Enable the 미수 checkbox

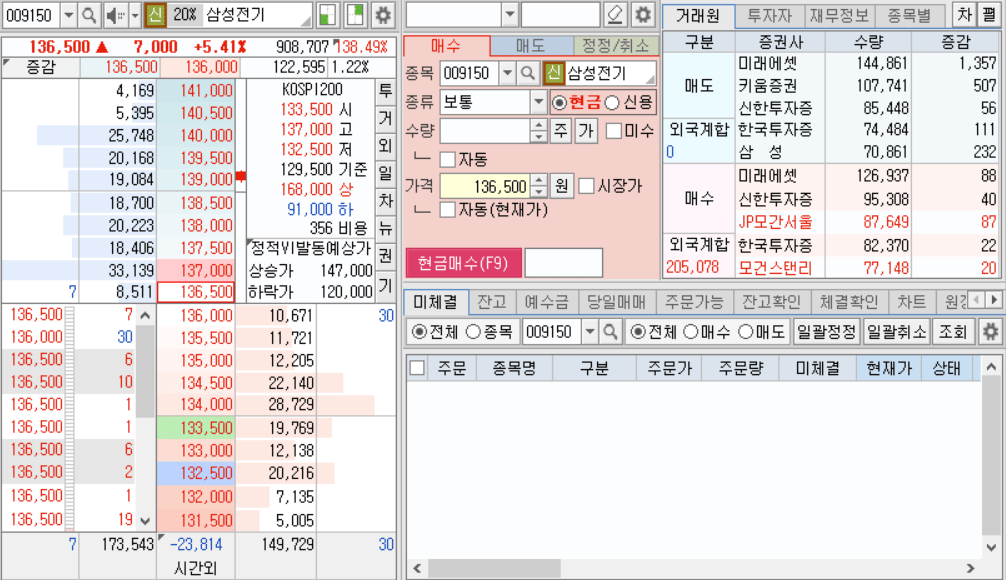point(614,131)
